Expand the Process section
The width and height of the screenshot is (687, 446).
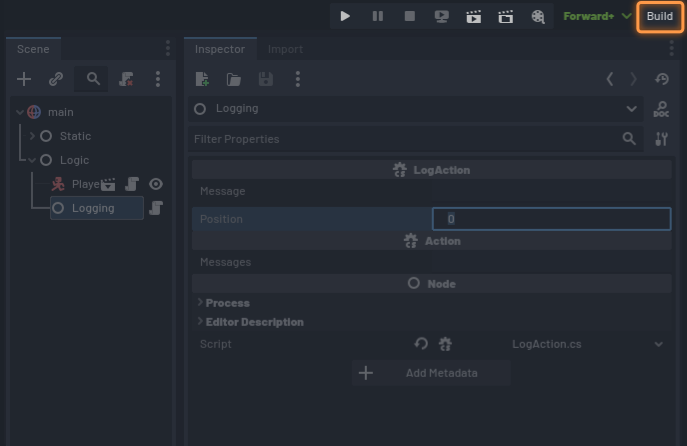(x=200, y=303)
